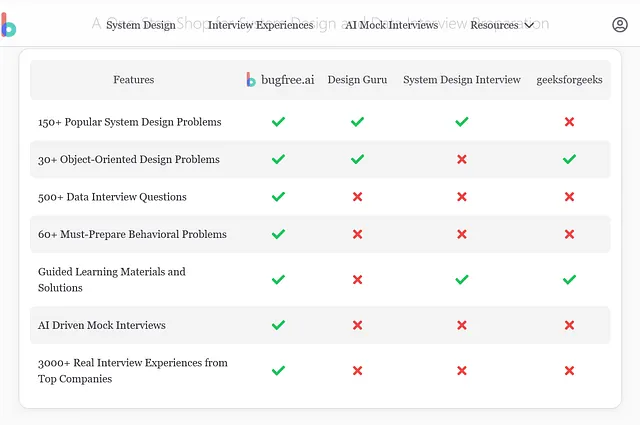The width and height of the screenshot is (640, 425).
Task: Go to Interview Experiences in navigation
Action: click(260, 25)
